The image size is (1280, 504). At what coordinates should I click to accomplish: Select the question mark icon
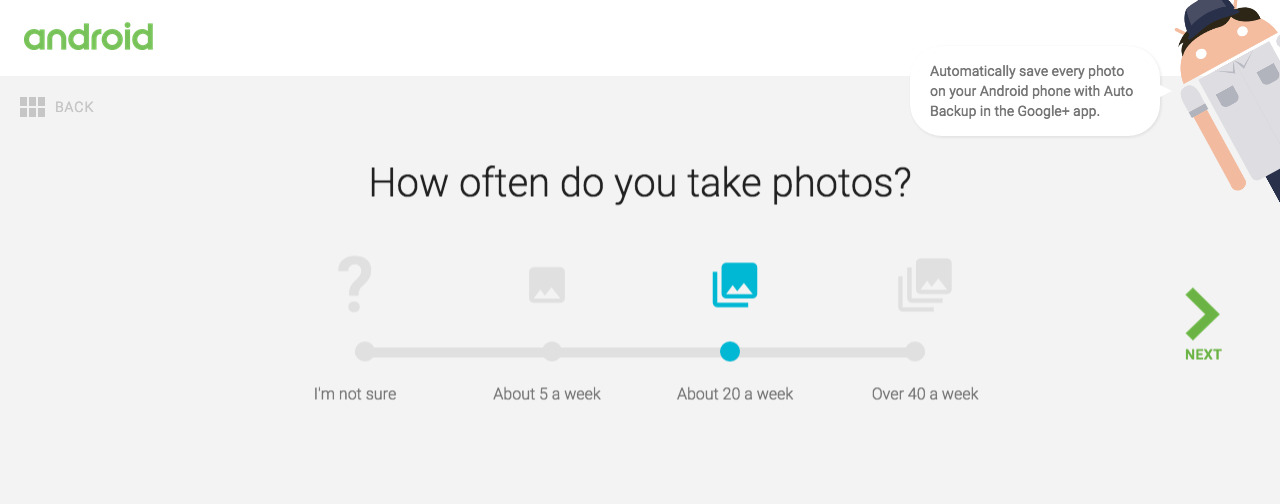355,284
